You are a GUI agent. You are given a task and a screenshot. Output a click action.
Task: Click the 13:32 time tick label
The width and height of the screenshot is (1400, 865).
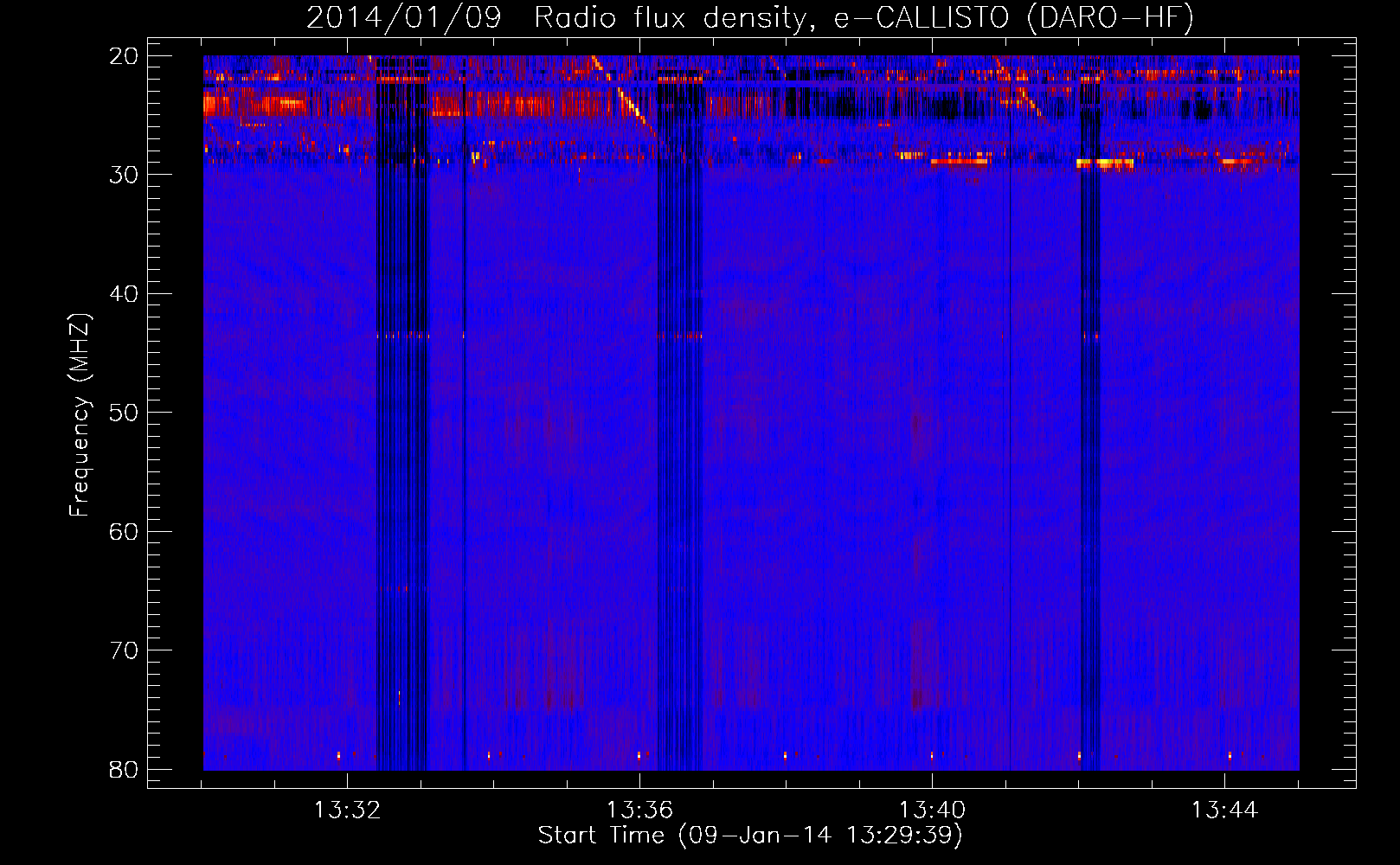(x=347, y=811)
